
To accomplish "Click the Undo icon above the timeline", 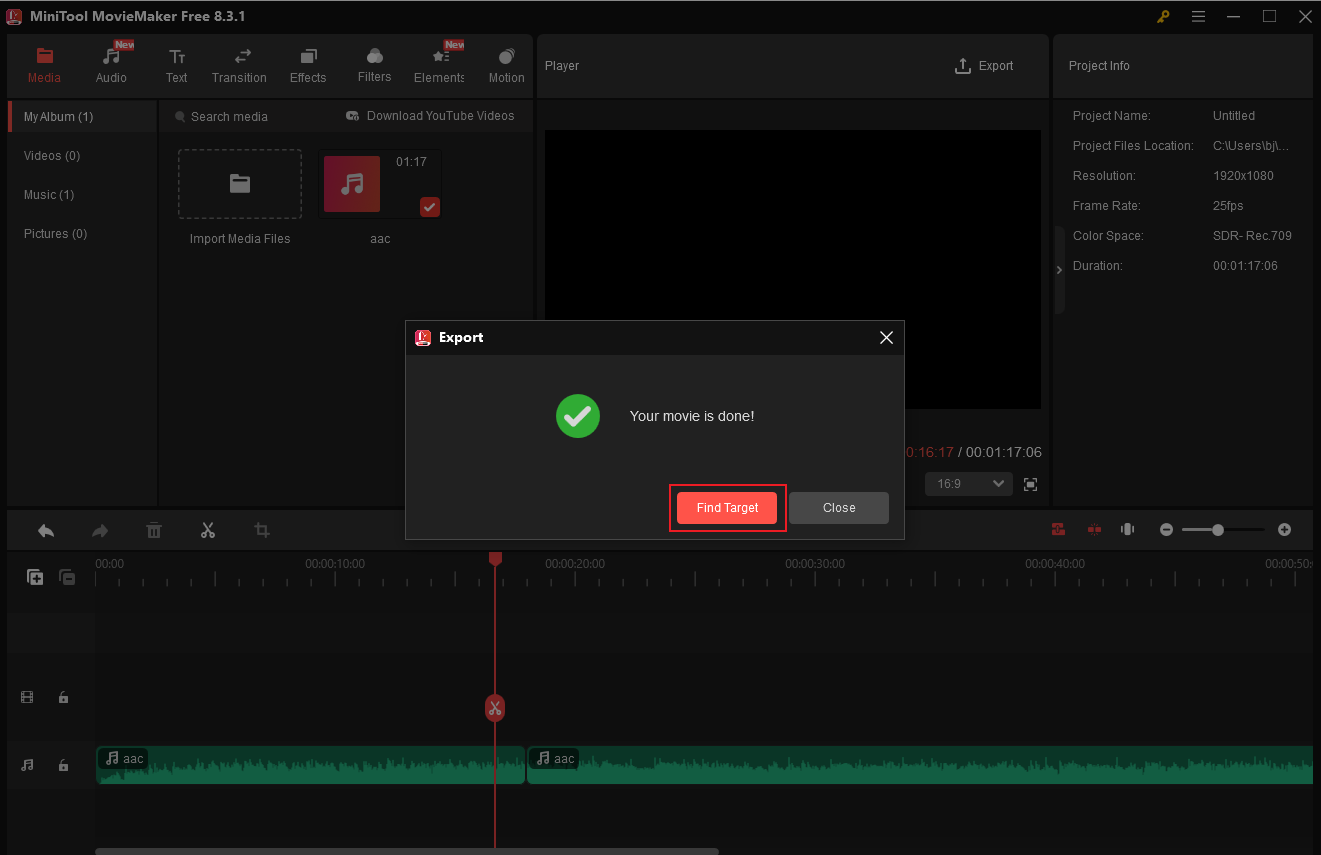I will (x=45, y=530).
